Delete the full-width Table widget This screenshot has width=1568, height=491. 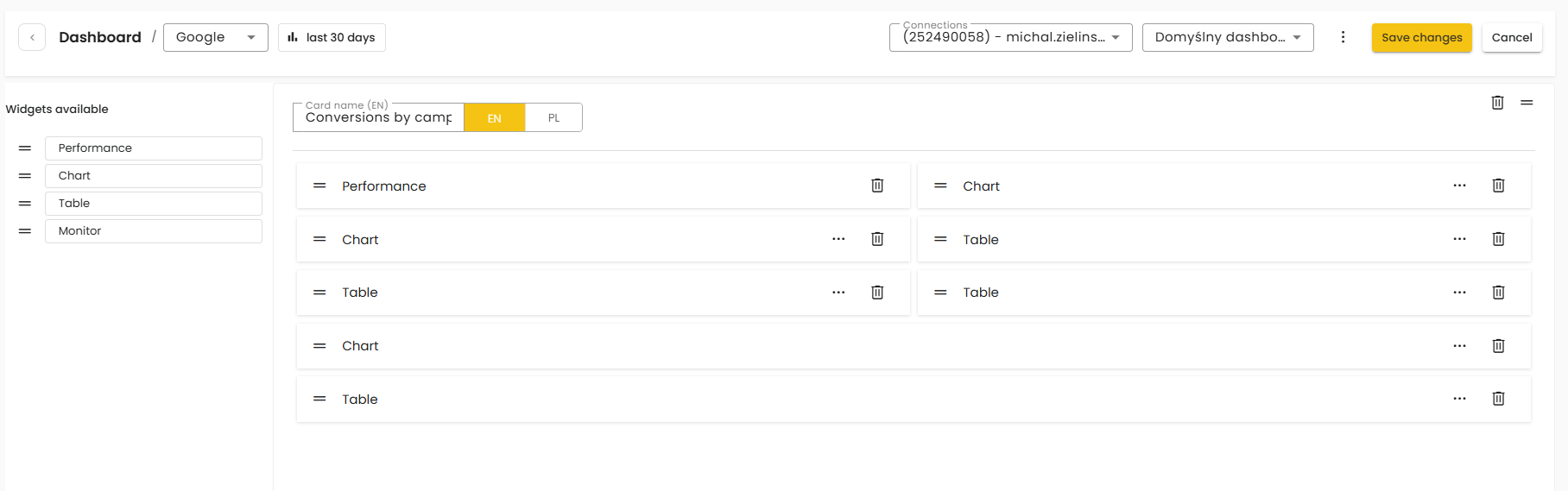(x=1499, y=399)
